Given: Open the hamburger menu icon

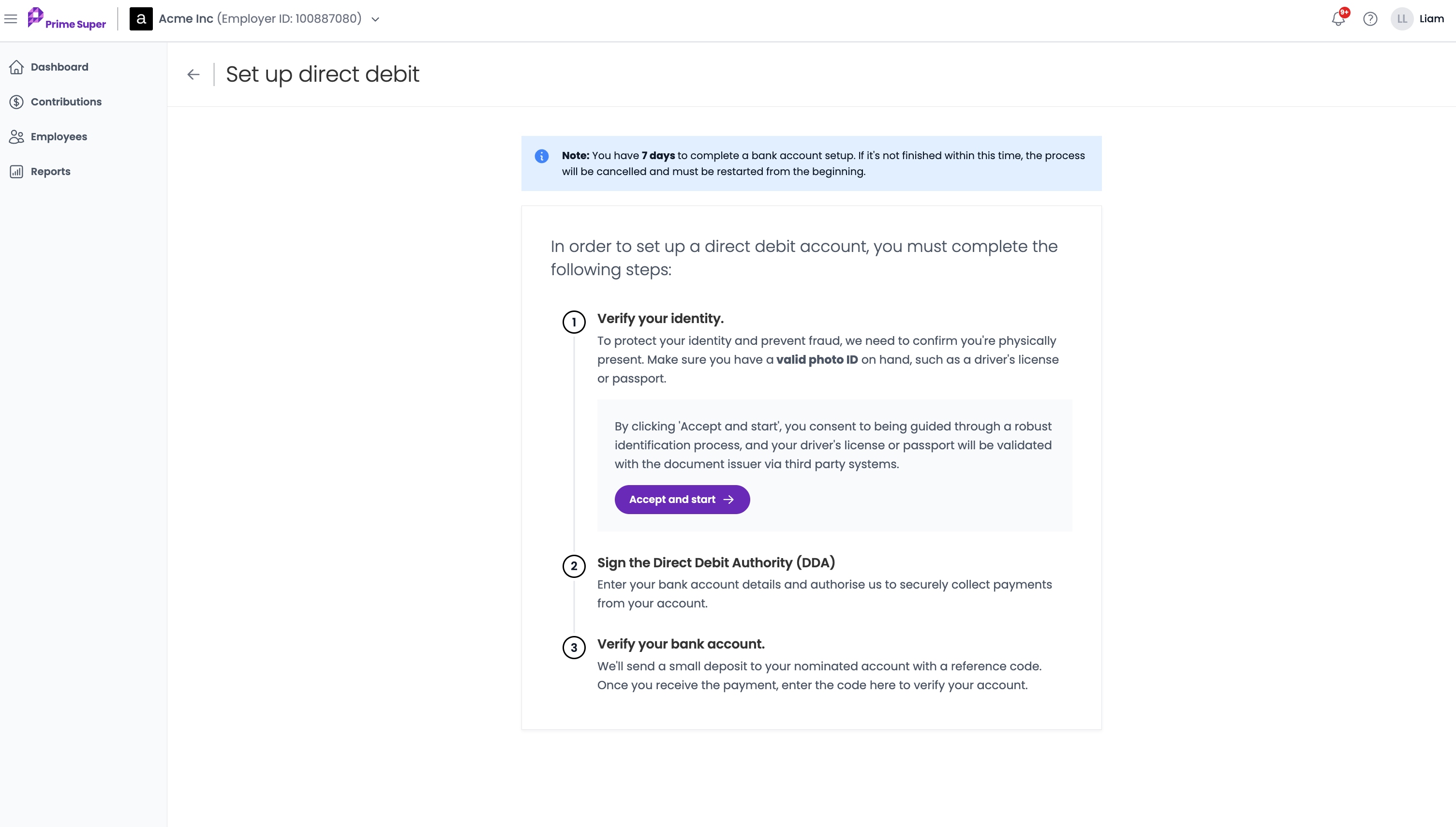Looking at the screenshot, I should pos(11,19).
